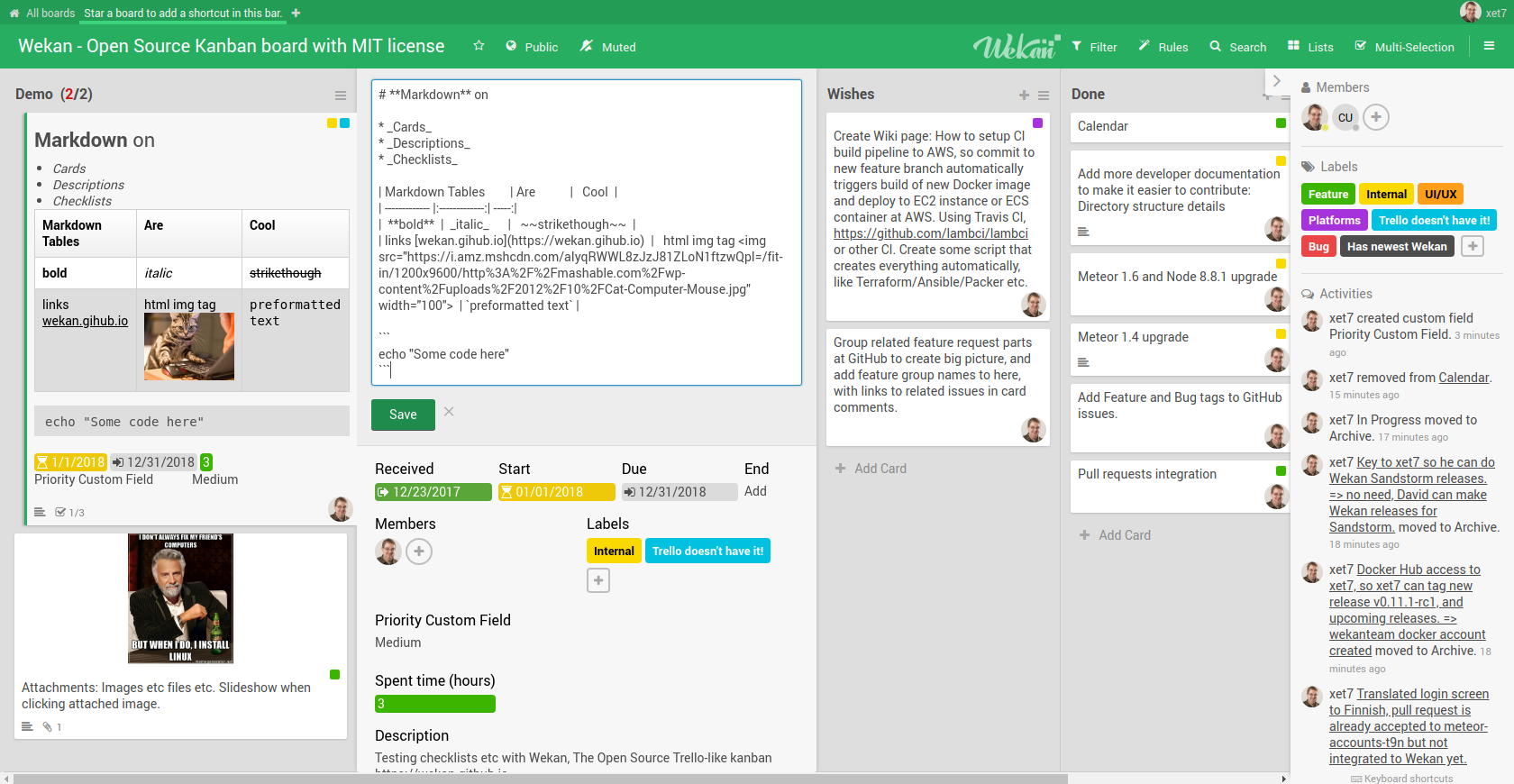Toggle the Muted watch setting

[607, 47]
